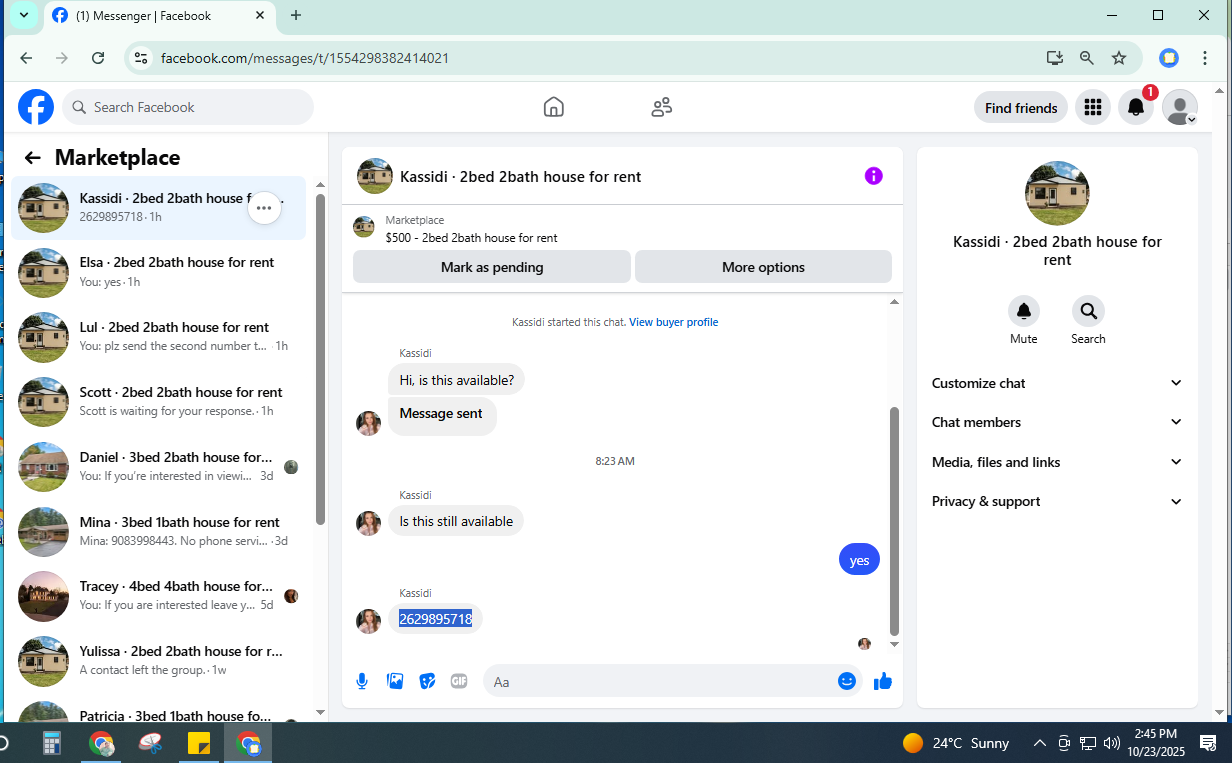Click the blue "yes" reply bubble
Viewport: 1232px width, 763px height.
click(x=859, y=560)
